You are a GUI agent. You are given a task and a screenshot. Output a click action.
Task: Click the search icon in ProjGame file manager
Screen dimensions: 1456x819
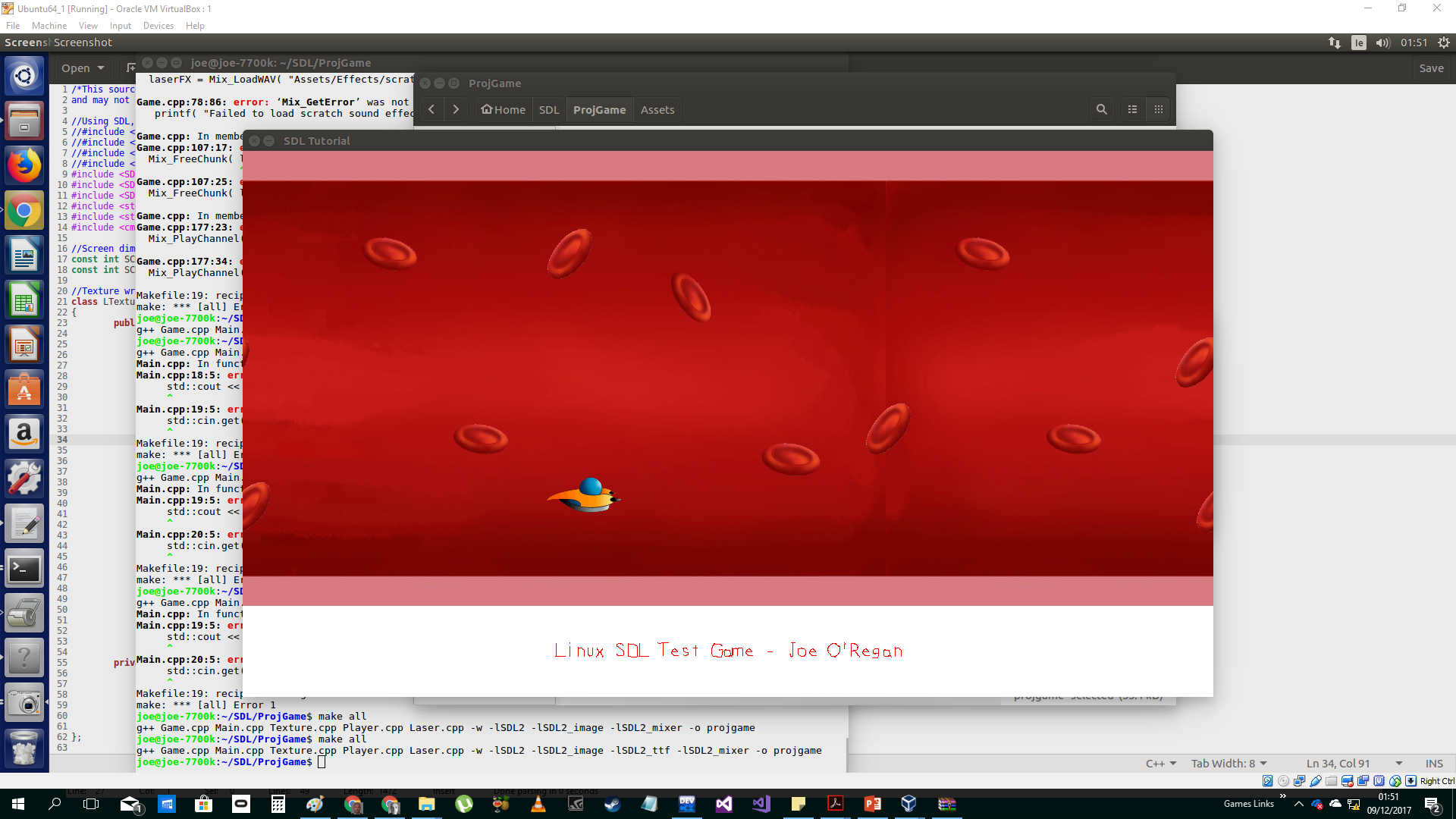click(x=1101, y=109)
